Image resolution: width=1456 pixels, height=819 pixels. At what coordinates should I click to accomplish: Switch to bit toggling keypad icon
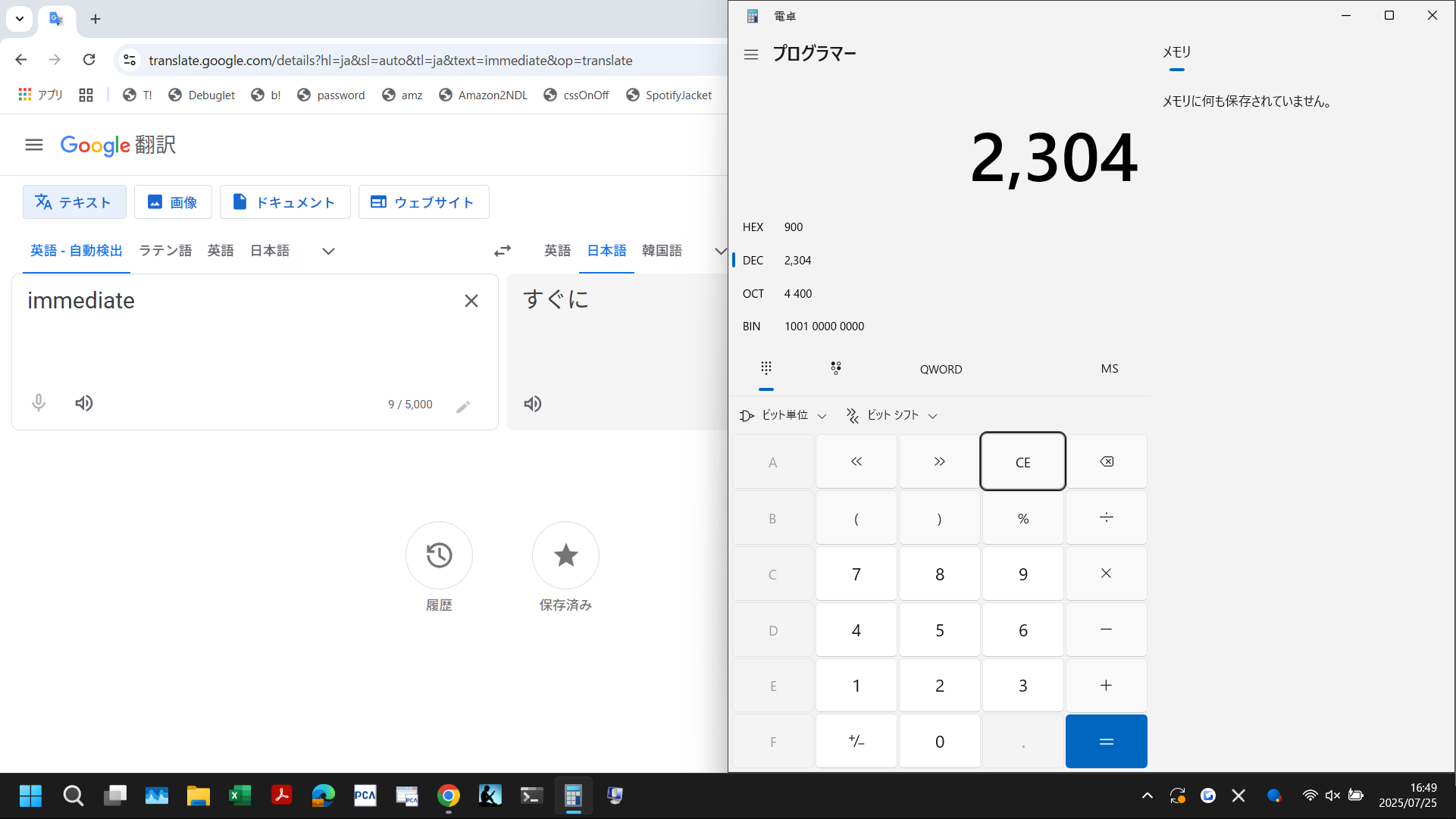[836, 368]
